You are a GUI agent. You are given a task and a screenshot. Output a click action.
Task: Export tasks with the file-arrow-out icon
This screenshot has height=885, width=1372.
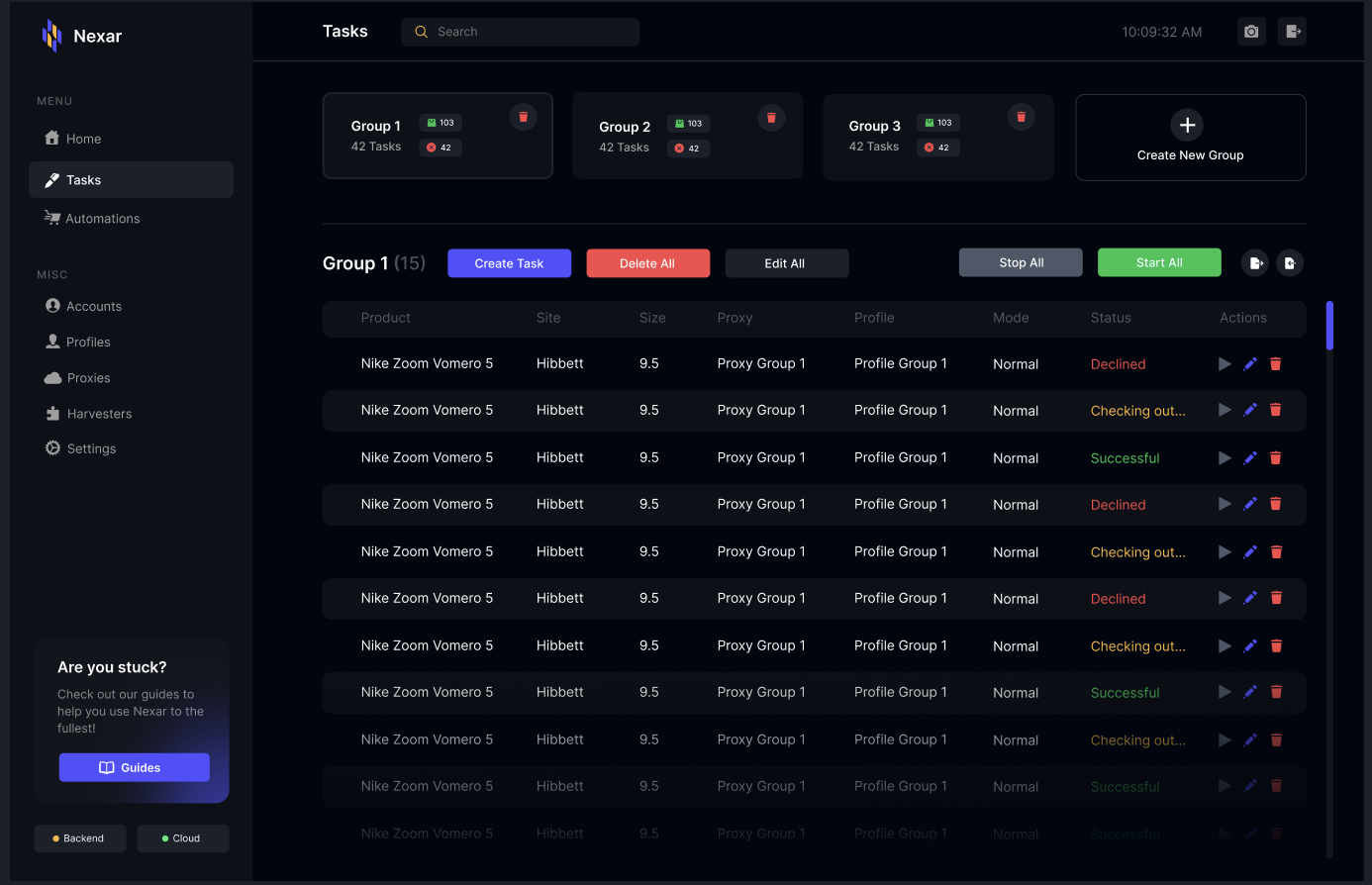(1255, 263)
